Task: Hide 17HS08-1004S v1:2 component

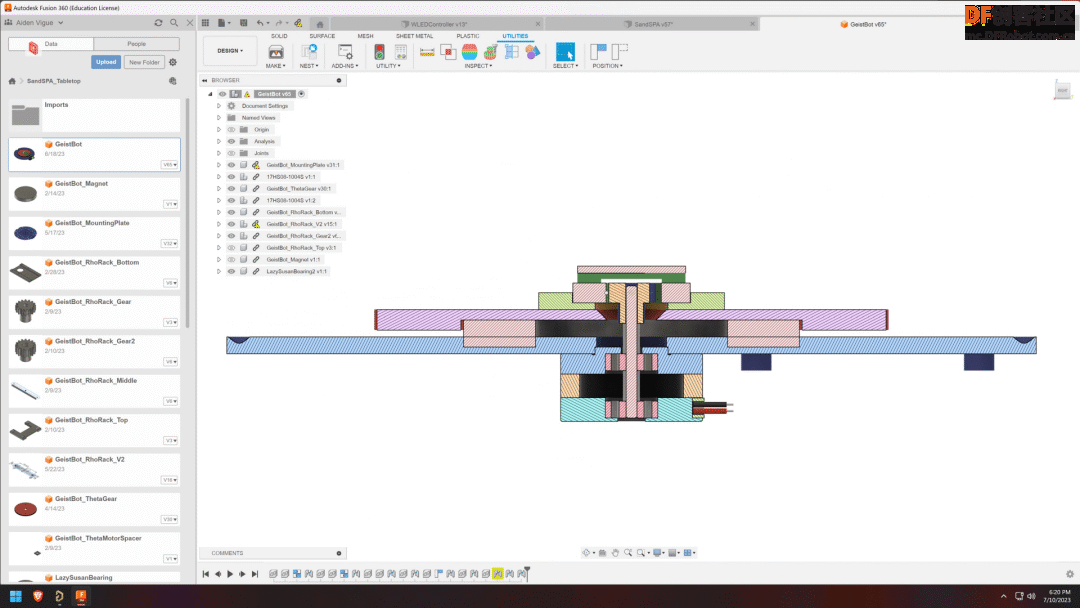Action: pyautogui.click(x=231, y=200)
